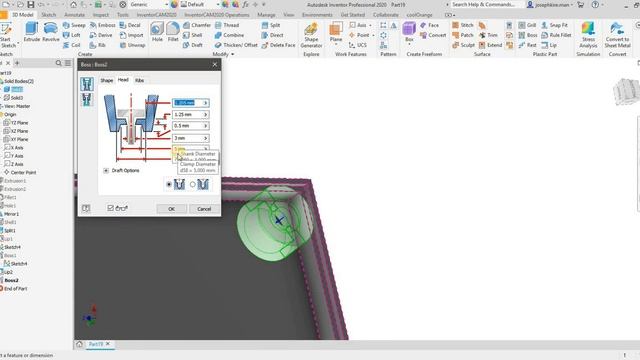The image size is (640, 360).
Task: Select the Fillet tool
Action: pyautogui.click(x=173, y=32)
